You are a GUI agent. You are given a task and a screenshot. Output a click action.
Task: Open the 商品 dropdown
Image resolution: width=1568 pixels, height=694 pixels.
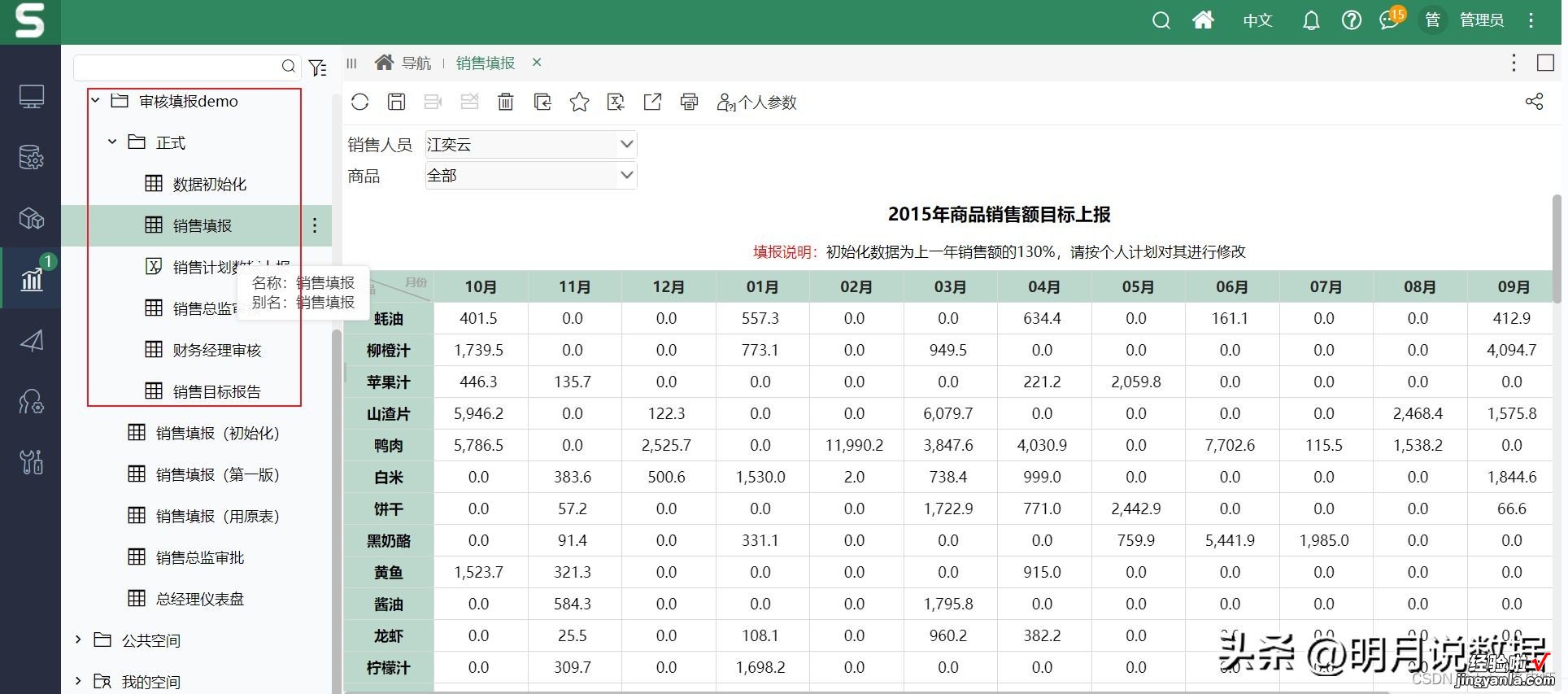(x=531, y=175)
